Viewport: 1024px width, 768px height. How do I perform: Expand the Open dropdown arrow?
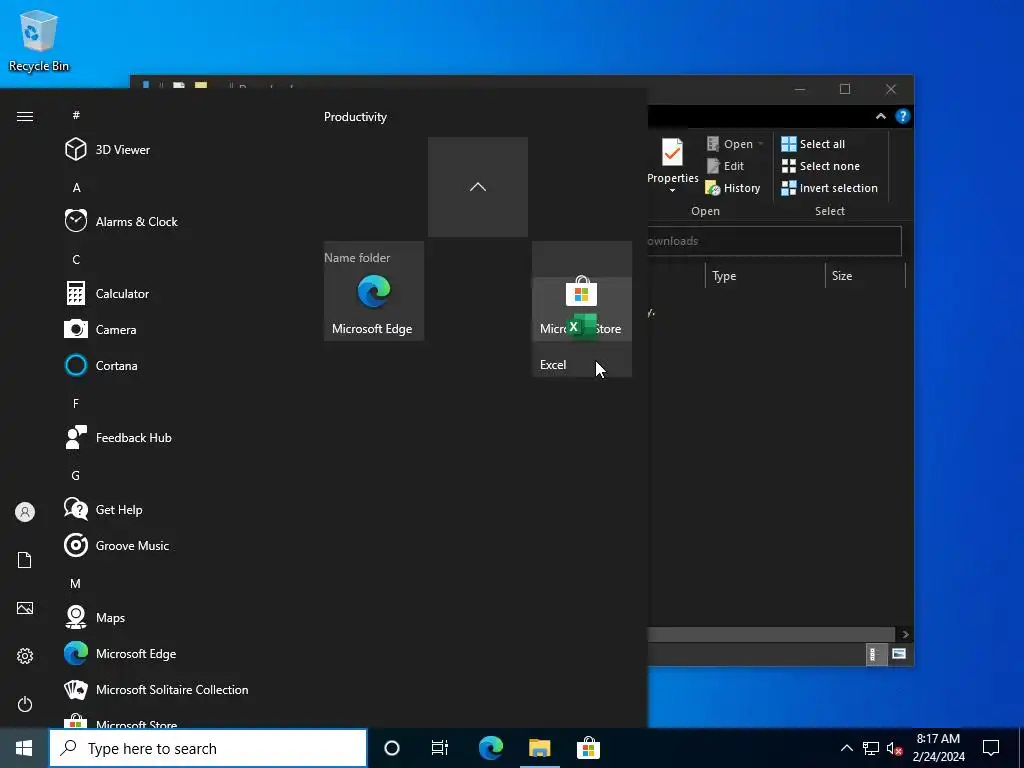(761, 144)
